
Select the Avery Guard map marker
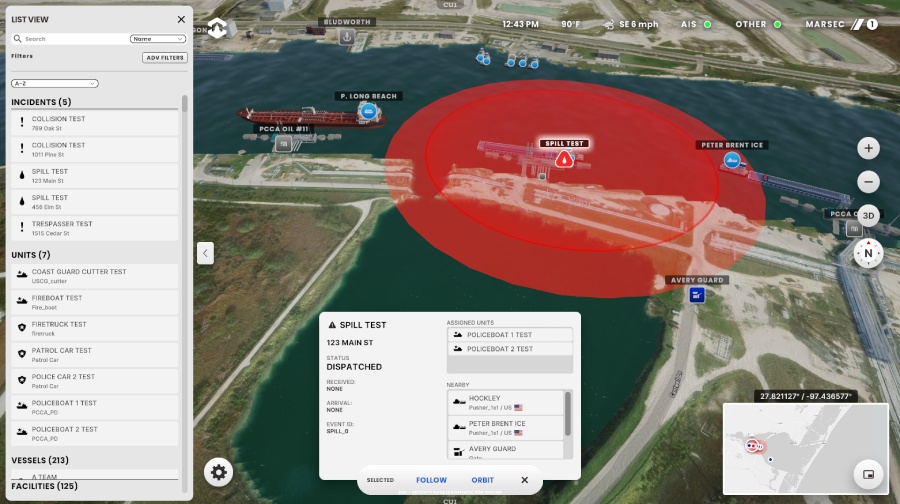click(696, 295)
